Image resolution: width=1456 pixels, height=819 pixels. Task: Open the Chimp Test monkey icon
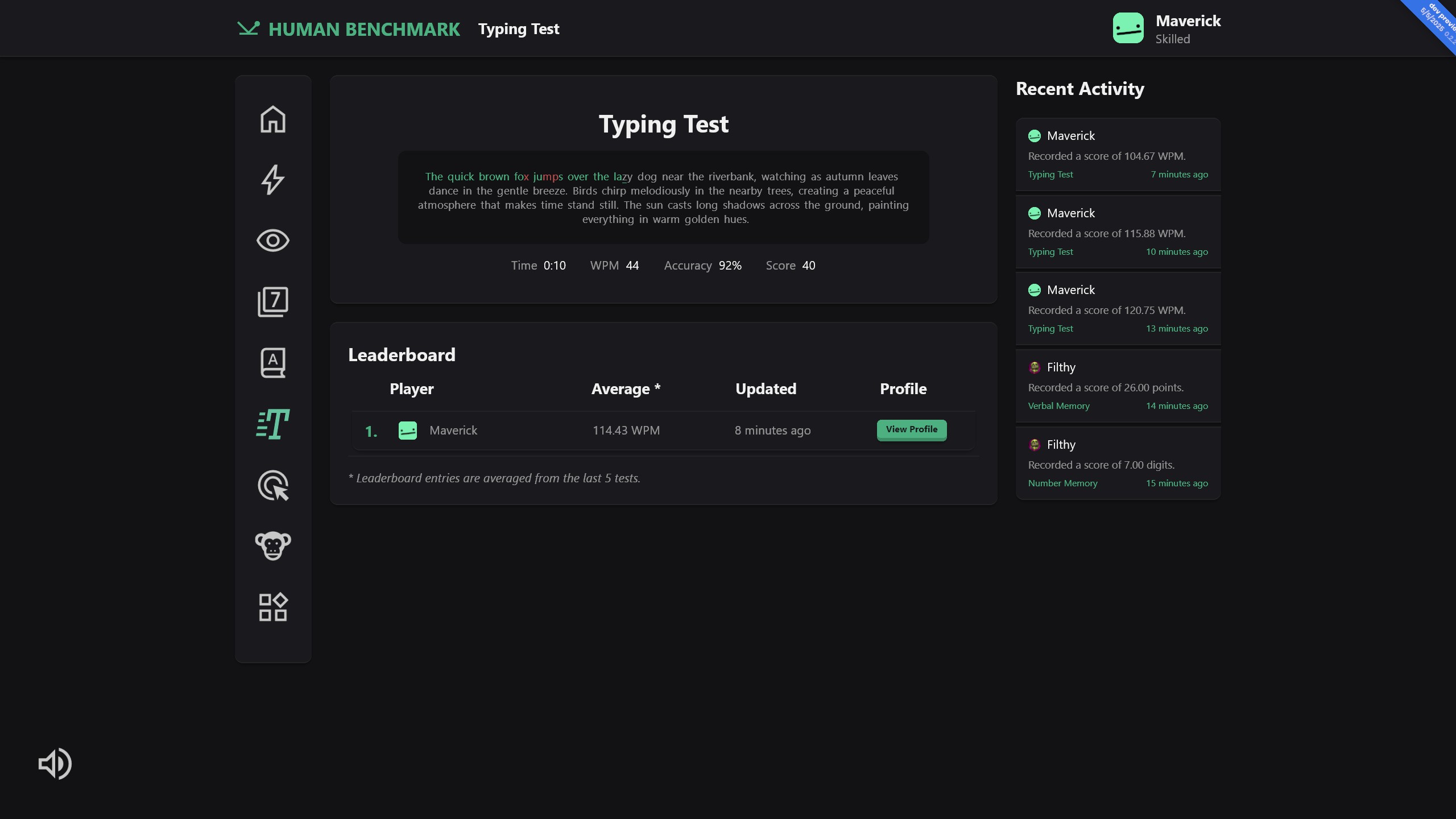[x=273, y=546]
